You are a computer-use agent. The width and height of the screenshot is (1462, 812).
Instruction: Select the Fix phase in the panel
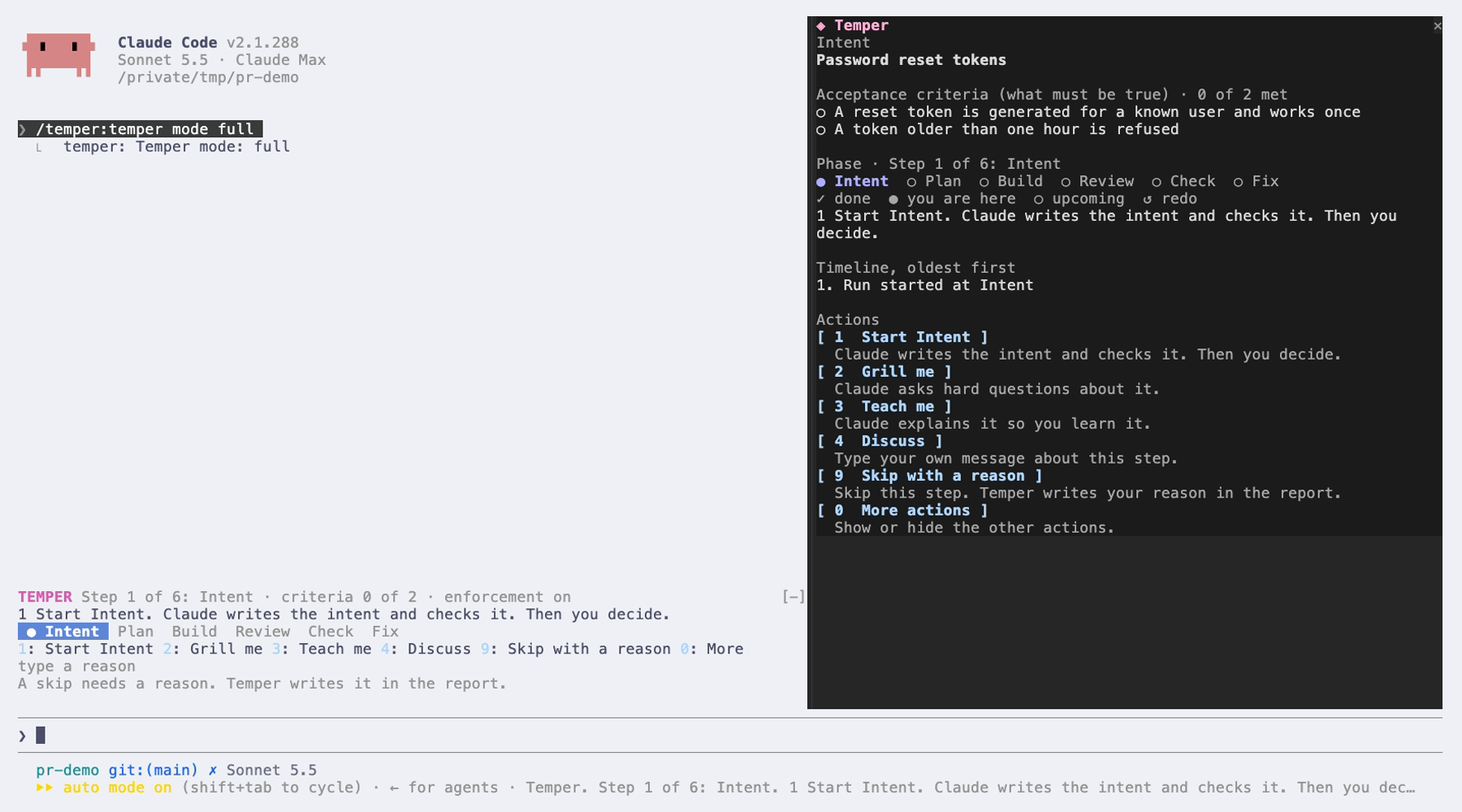pyautogui.click(x=1257, y=181)
